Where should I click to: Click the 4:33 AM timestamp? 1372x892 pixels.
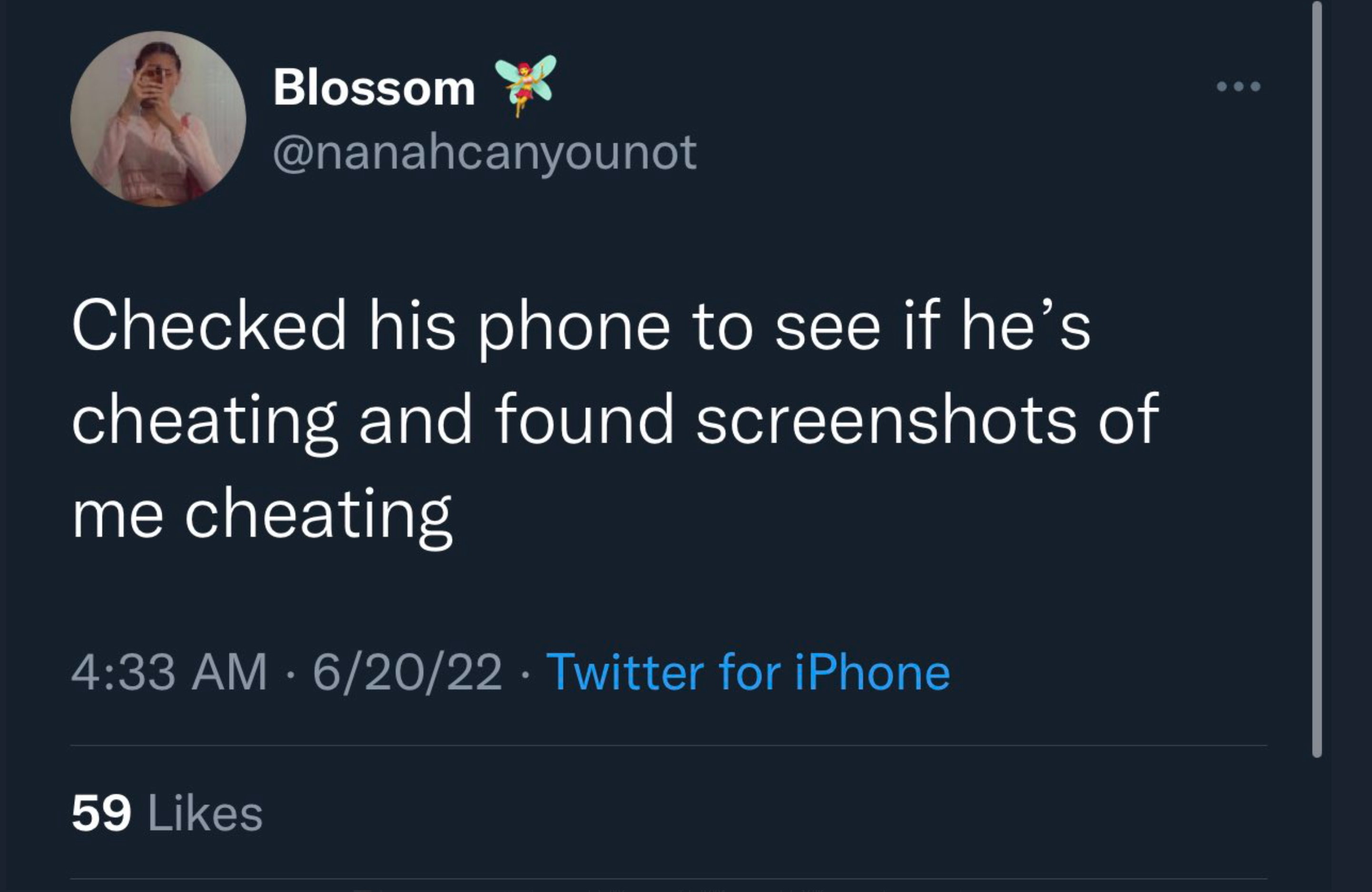[x=169, y=672]
